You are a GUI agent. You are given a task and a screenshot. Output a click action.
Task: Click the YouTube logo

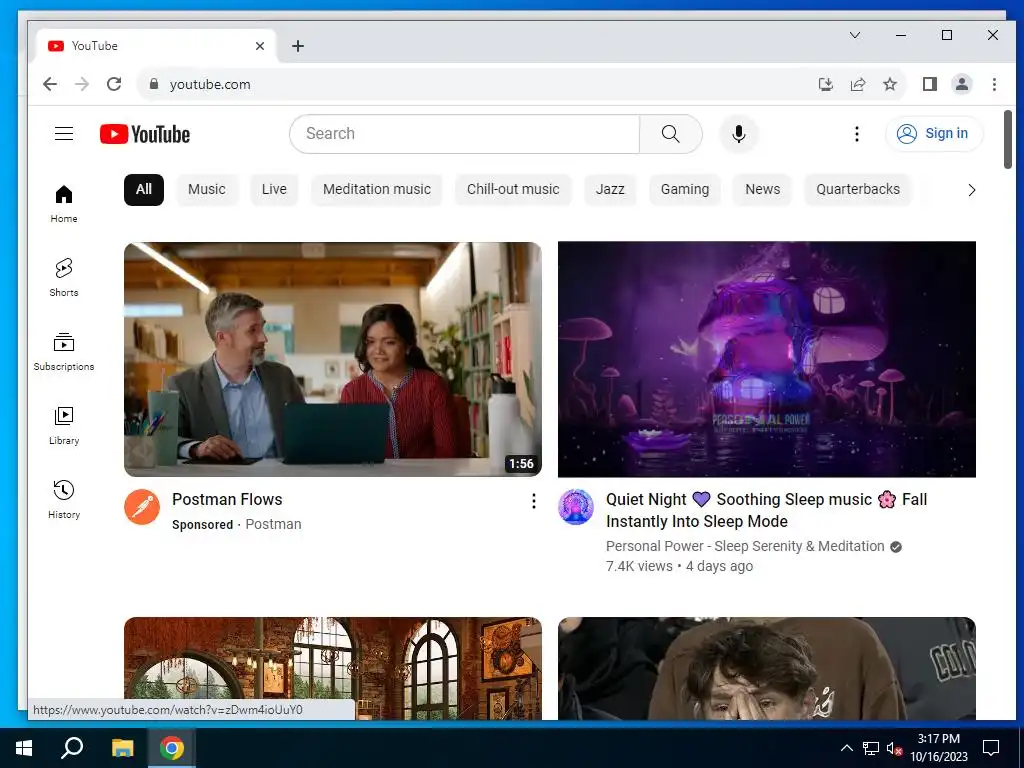(x=145, y=134)
